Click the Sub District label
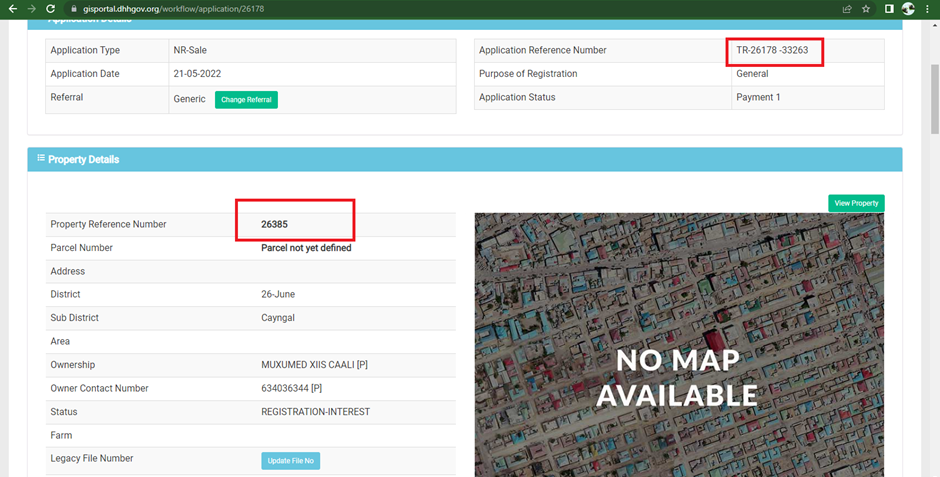Screen dimensions: 940x477 74,318
